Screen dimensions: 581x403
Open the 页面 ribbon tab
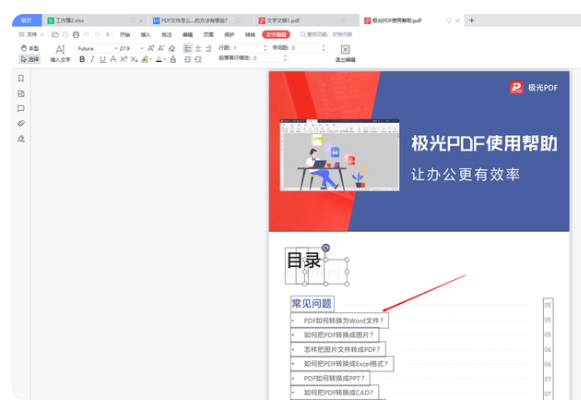(x=208, y=34)
